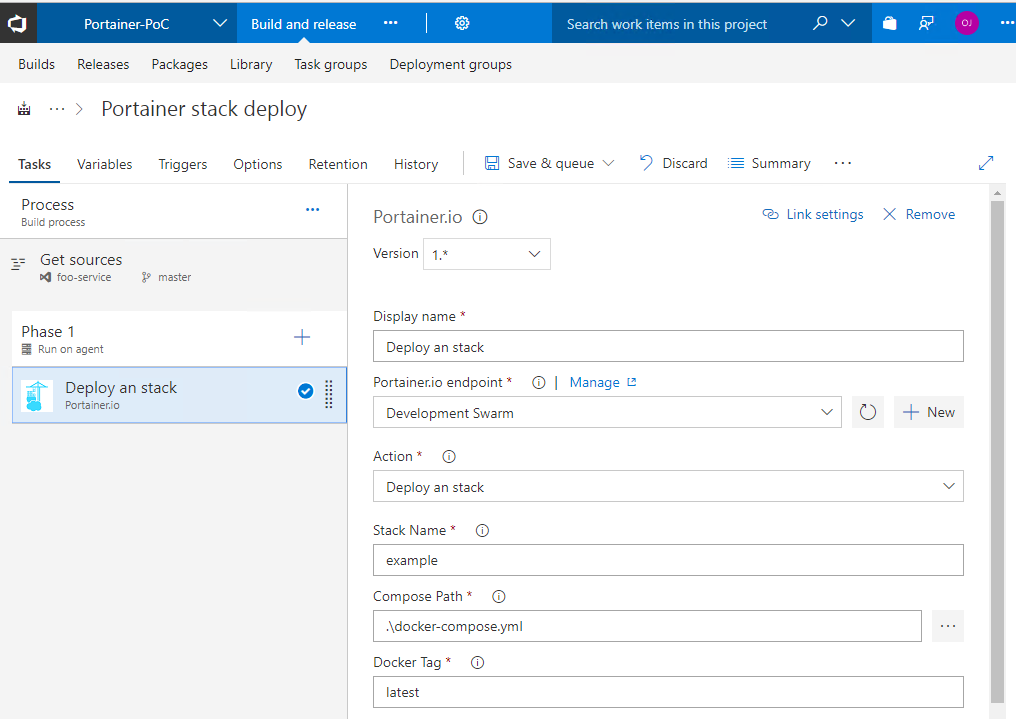The height and width of the screenshot is (719, 1016).
Task: Remove the Portainer.io task
Action: tap(919, 214)
